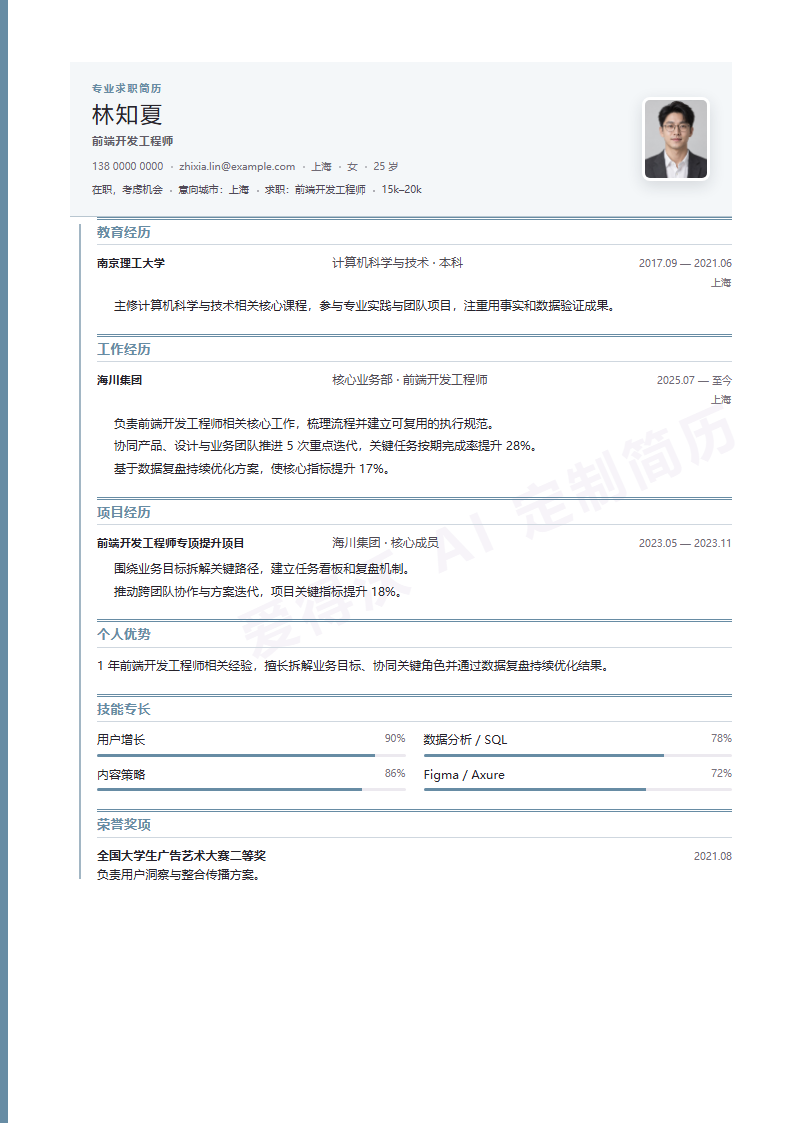Click the school name 南京理工大学
Viewport: 794px width, 1123px height.
(x=131, y=263)
